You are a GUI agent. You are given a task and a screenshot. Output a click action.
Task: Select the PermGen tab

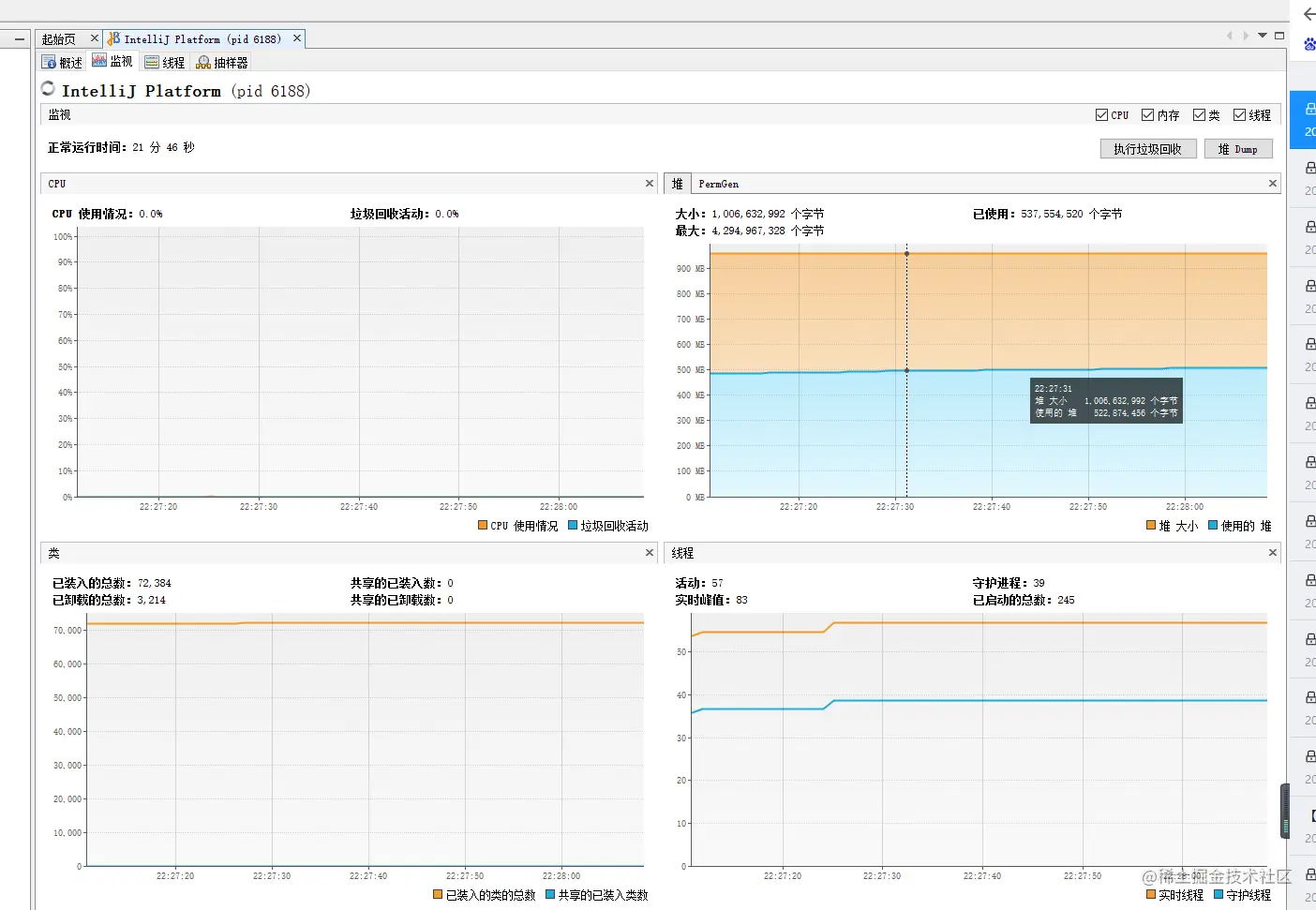point(719,184)
